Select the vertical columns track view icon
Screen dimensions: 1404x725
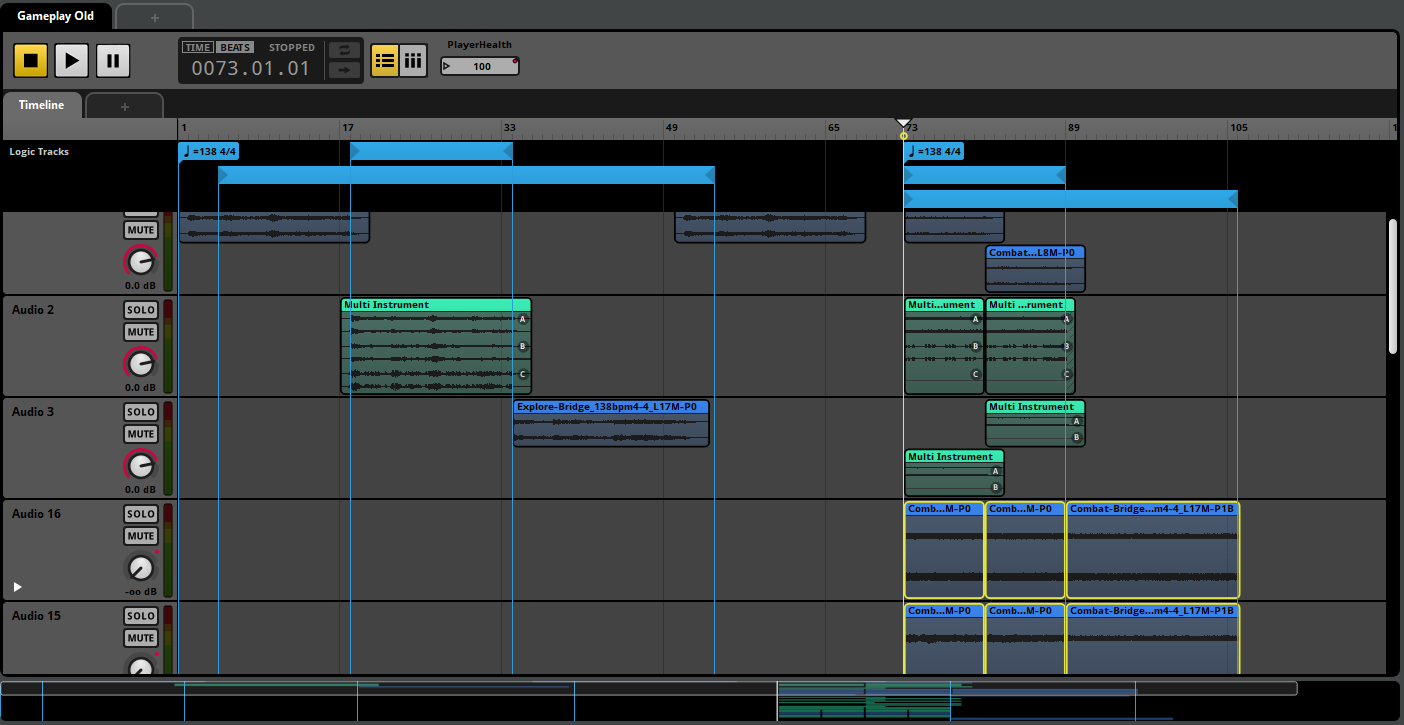413,60
